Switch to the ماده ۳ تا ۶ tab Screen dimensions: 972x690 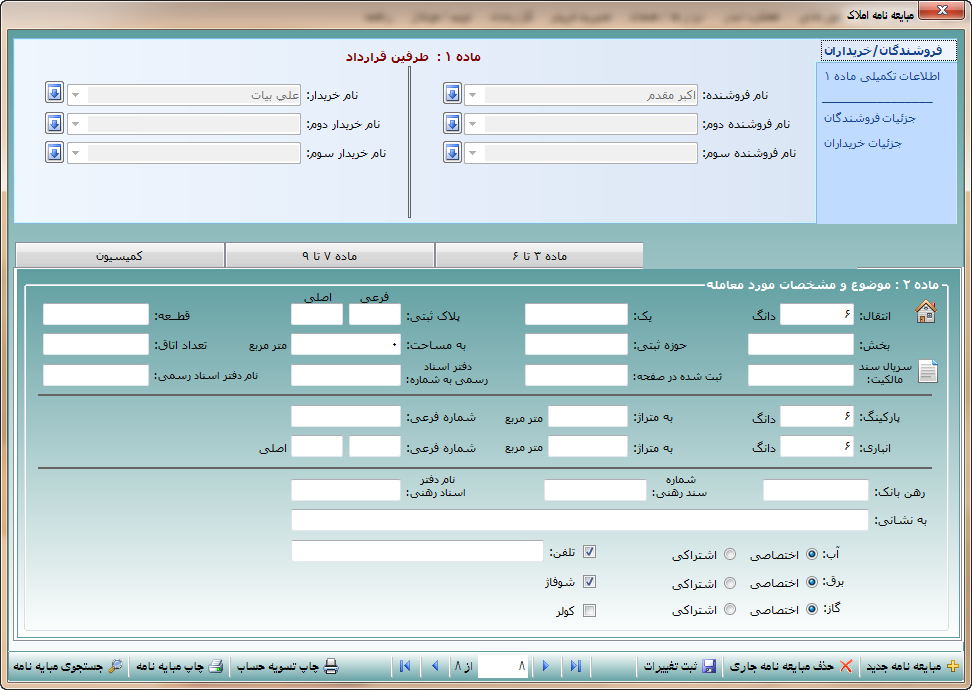pos(538,256)
